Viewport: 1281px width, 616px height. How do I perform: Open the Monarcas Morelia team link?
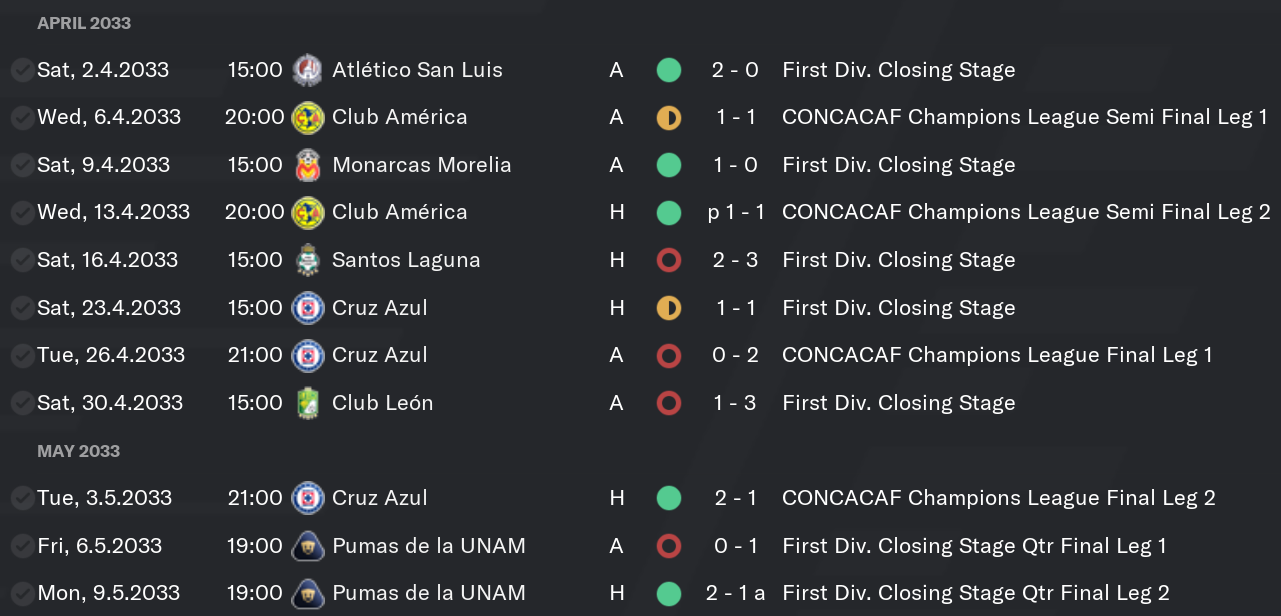[422, 165]
